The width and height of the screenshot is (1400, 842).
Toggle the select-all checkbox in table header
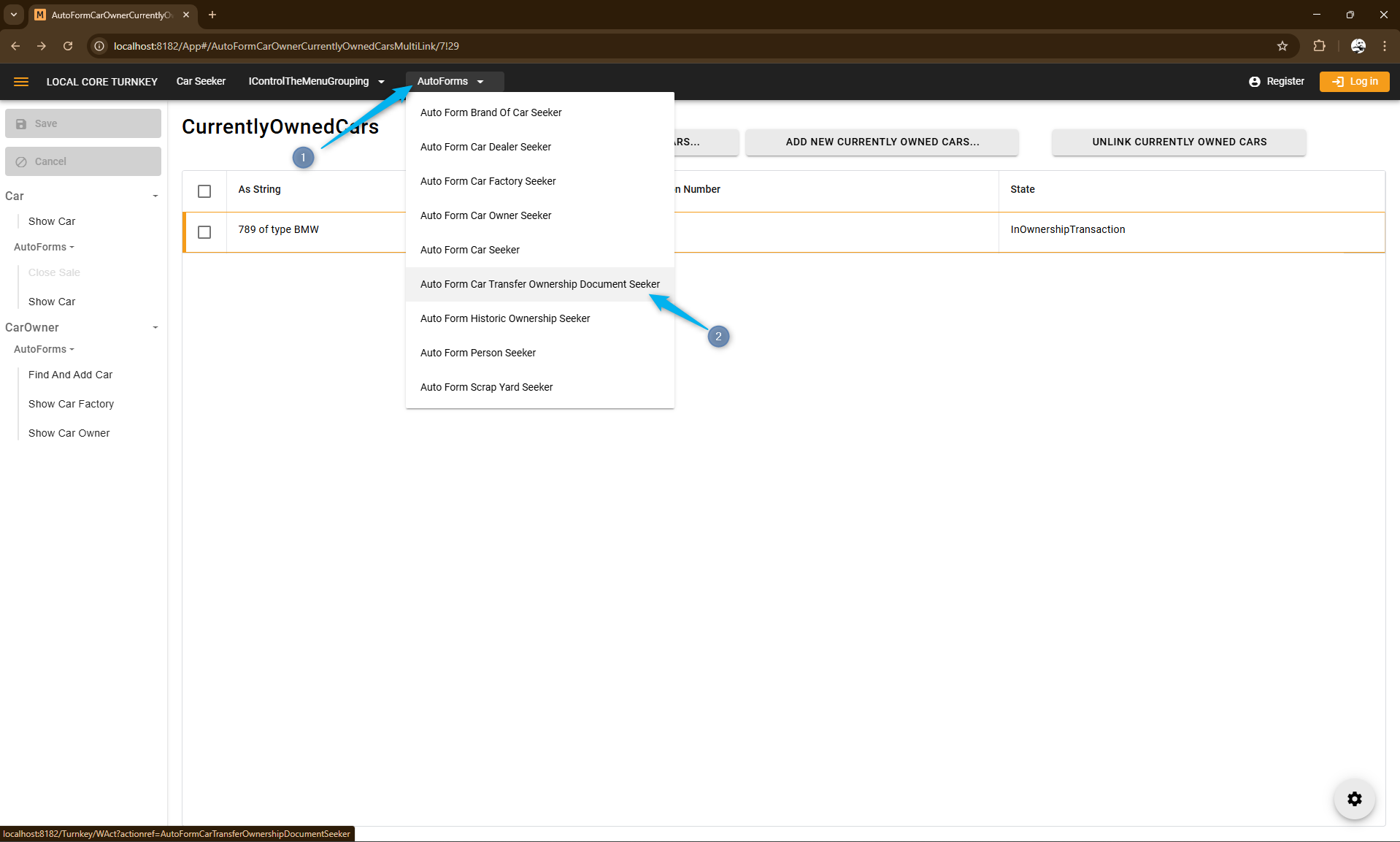point(204,191)
